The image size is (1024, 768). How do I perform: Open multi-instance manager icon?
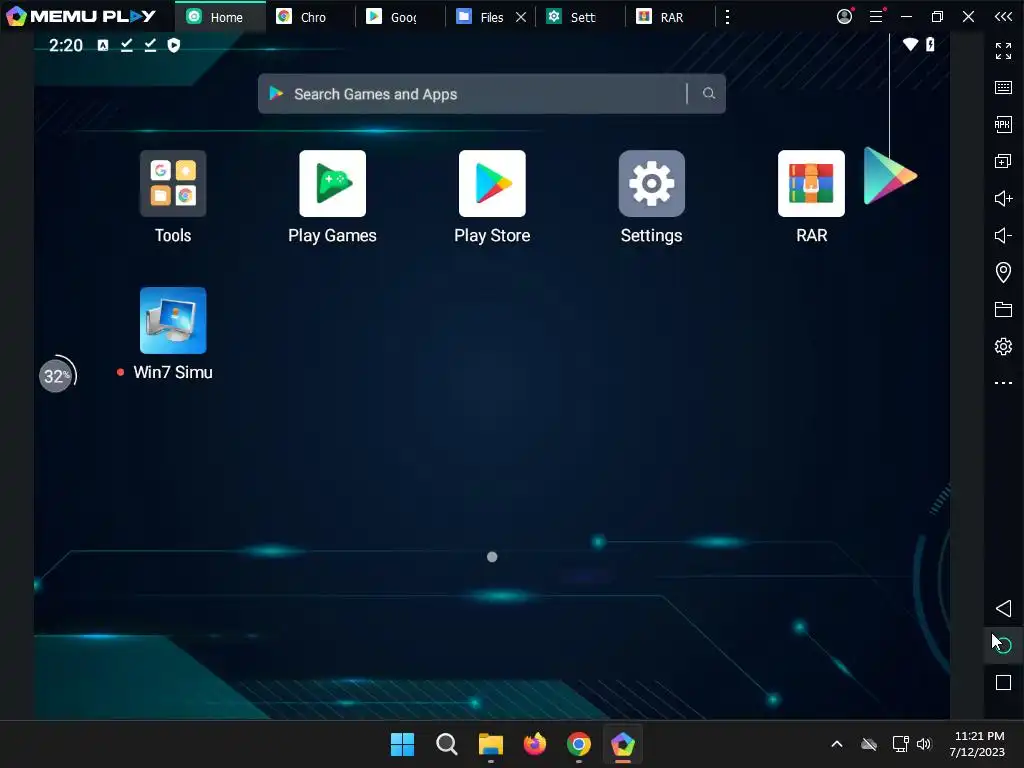pos(1003,161)
